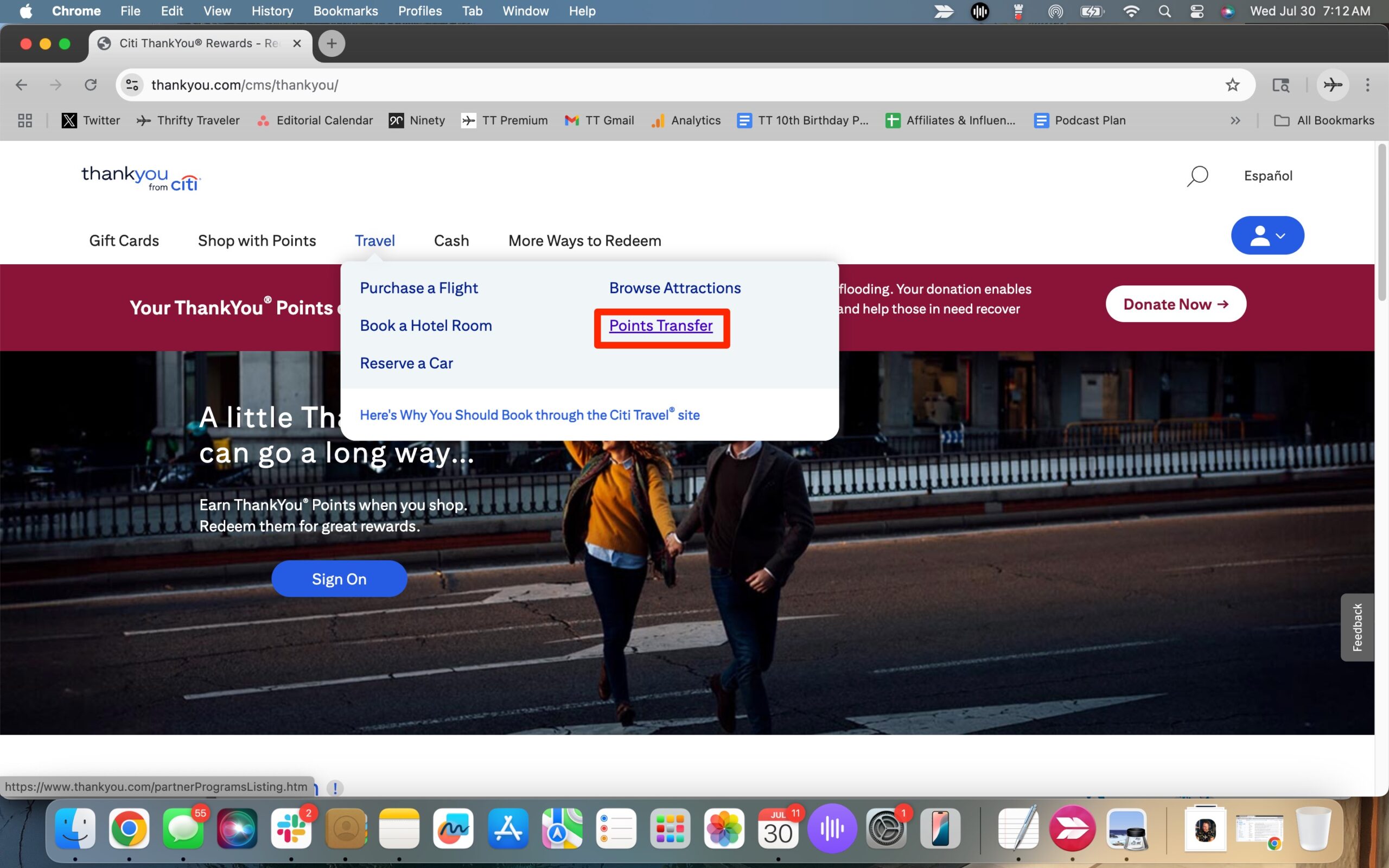
Task: Open Calendar from the Dock
Action: point(778,828)
